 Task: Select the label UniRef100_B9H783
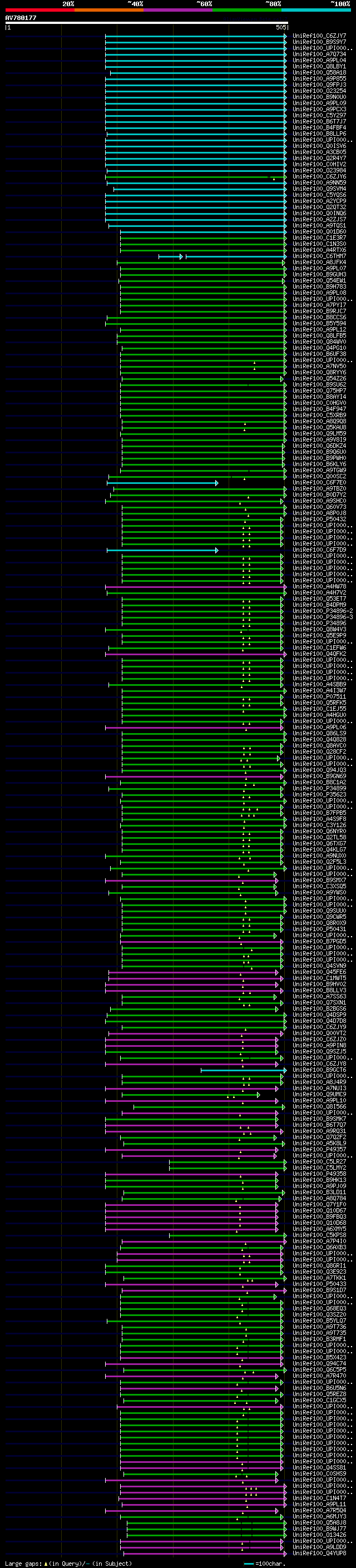tap(319, 286)
